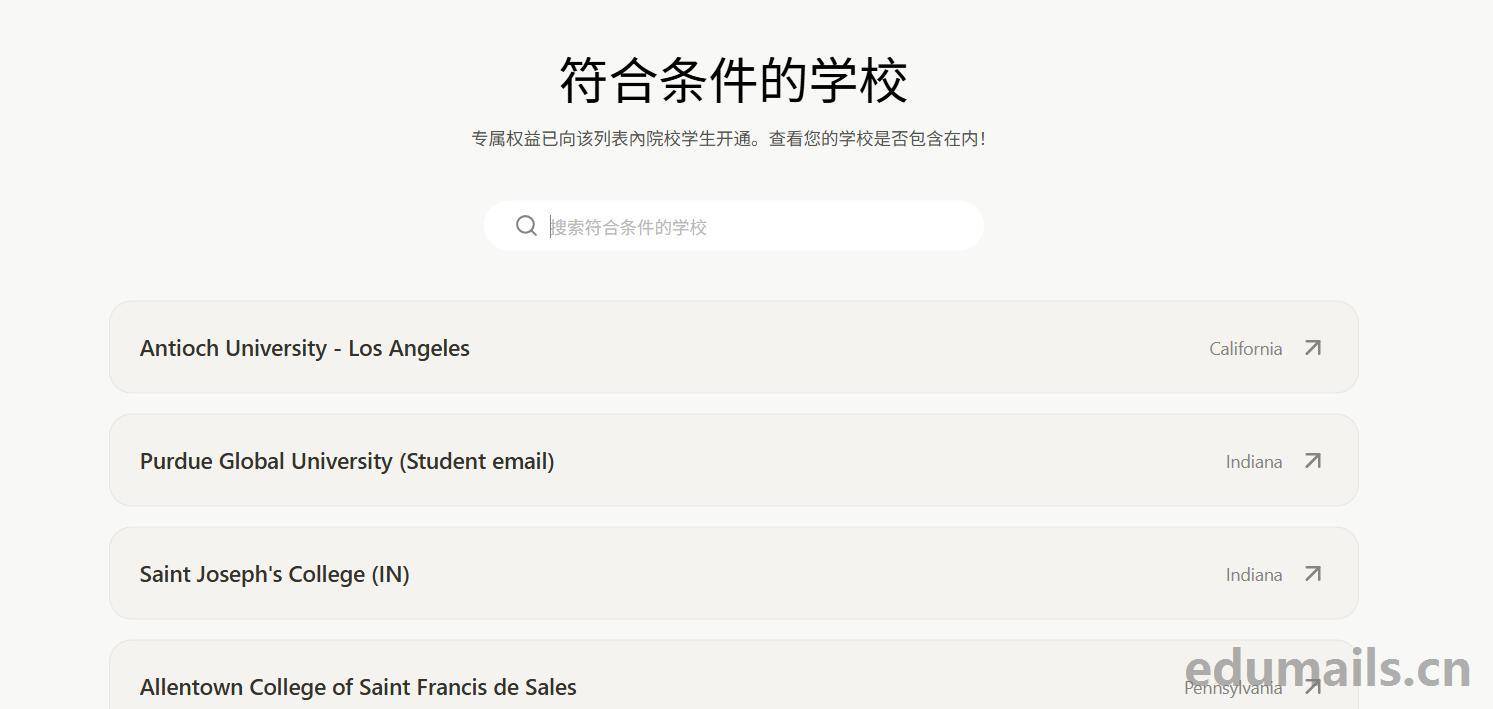Image resolution: width=1493 pixels, height=709 pixels.
Task: Focus the 搜索符合条件的学校 search field
Action: pyautogui.click(x=734, y=226)
